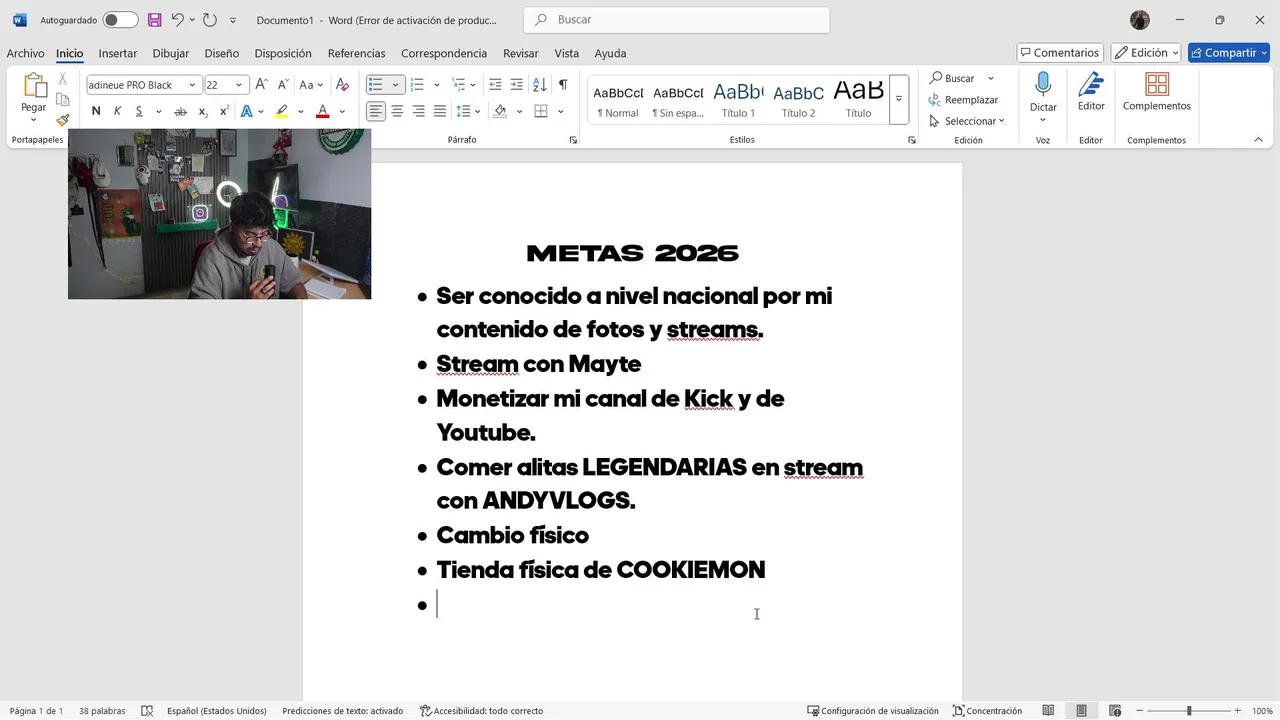Decrease the paragraph indent
Screen dimensions: 1280x720
[495, 85]
